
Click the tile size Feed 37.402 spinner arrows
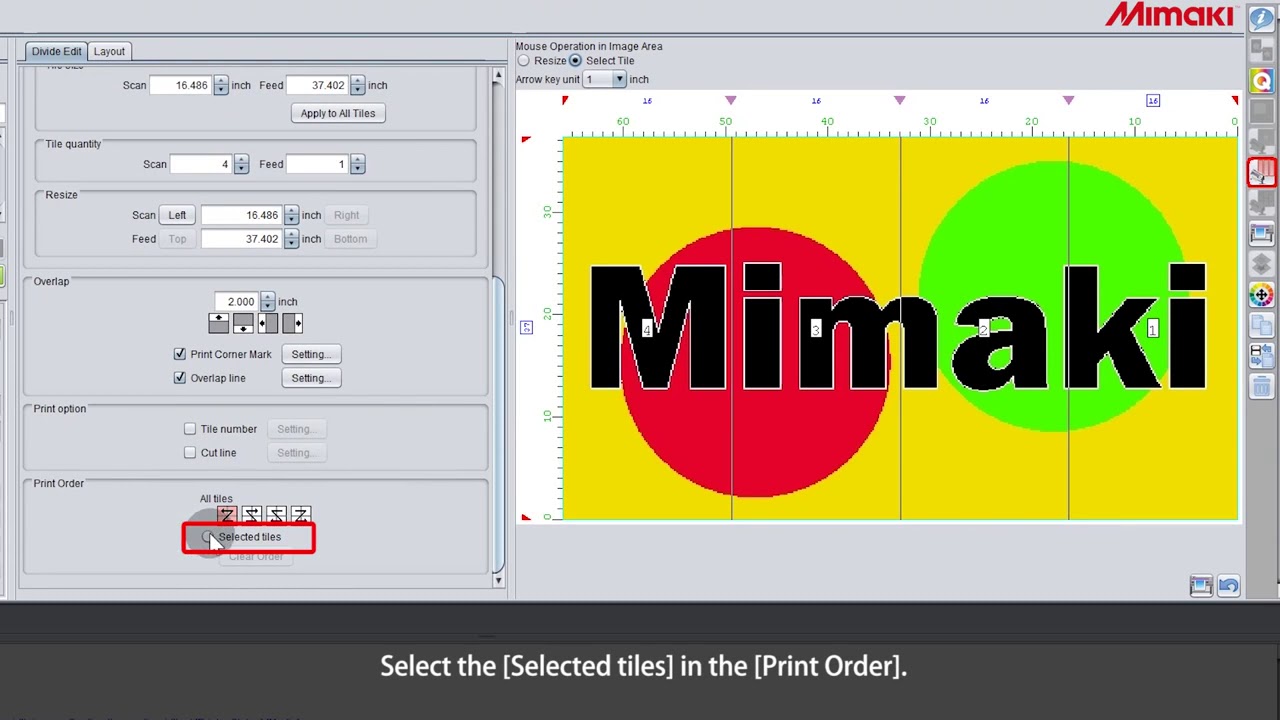[357, 85]
